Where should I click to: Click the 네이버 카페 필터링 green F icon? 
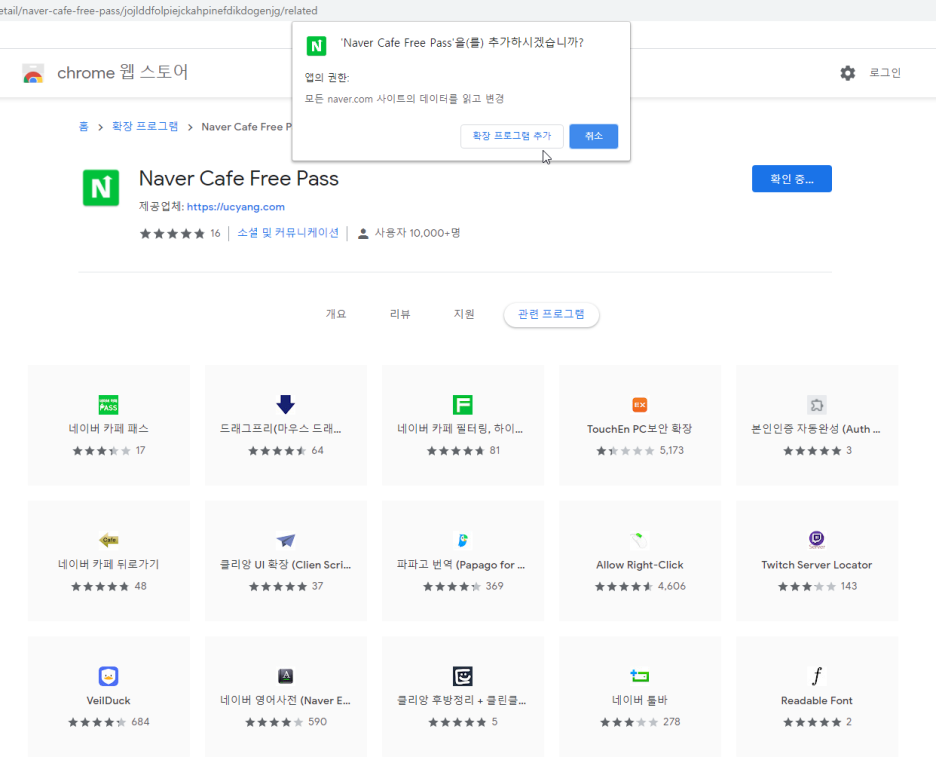tap(463, 405)
